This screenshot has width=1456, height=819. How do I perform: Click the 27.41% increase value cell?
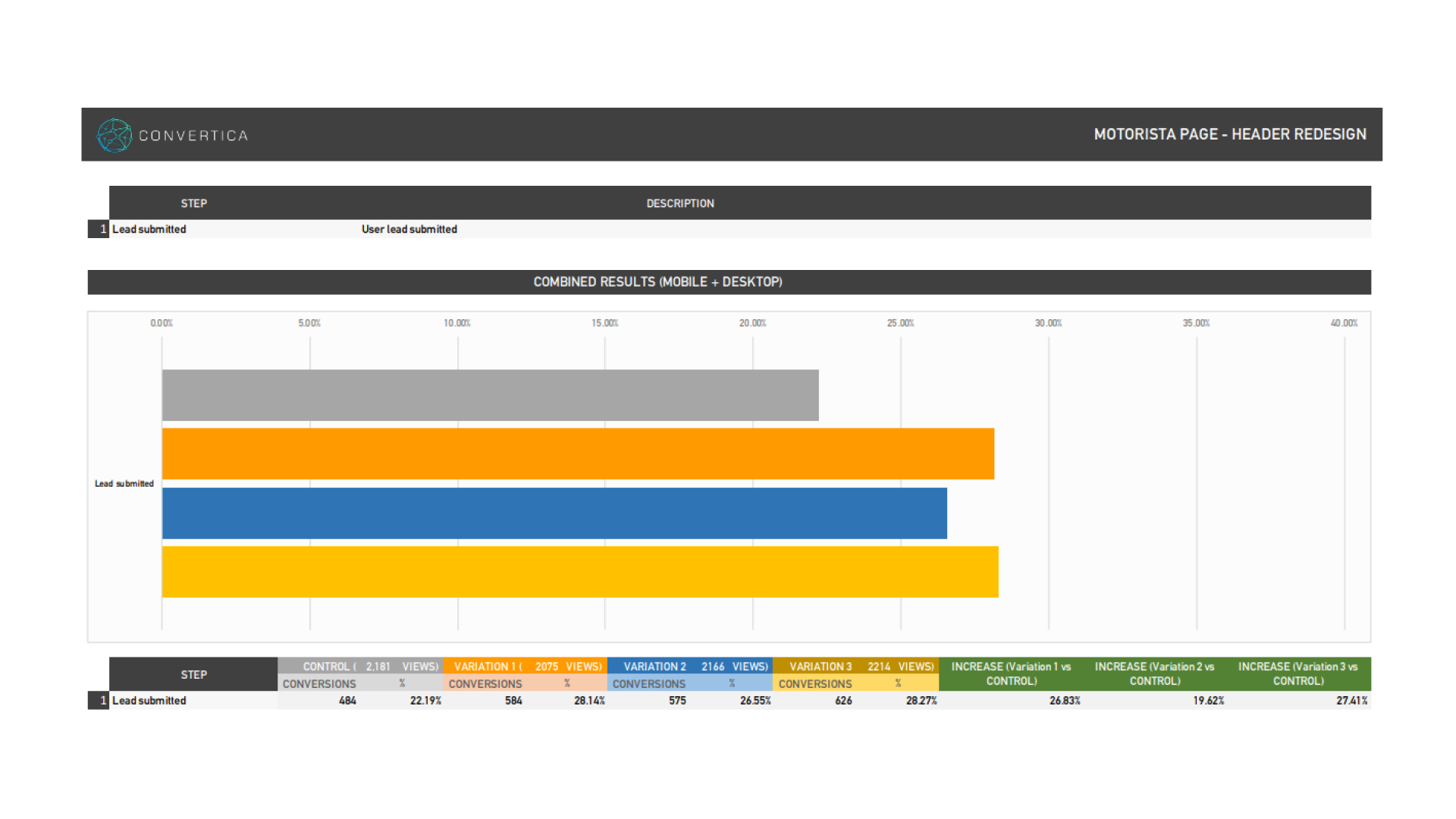(x=1351, y=701)
